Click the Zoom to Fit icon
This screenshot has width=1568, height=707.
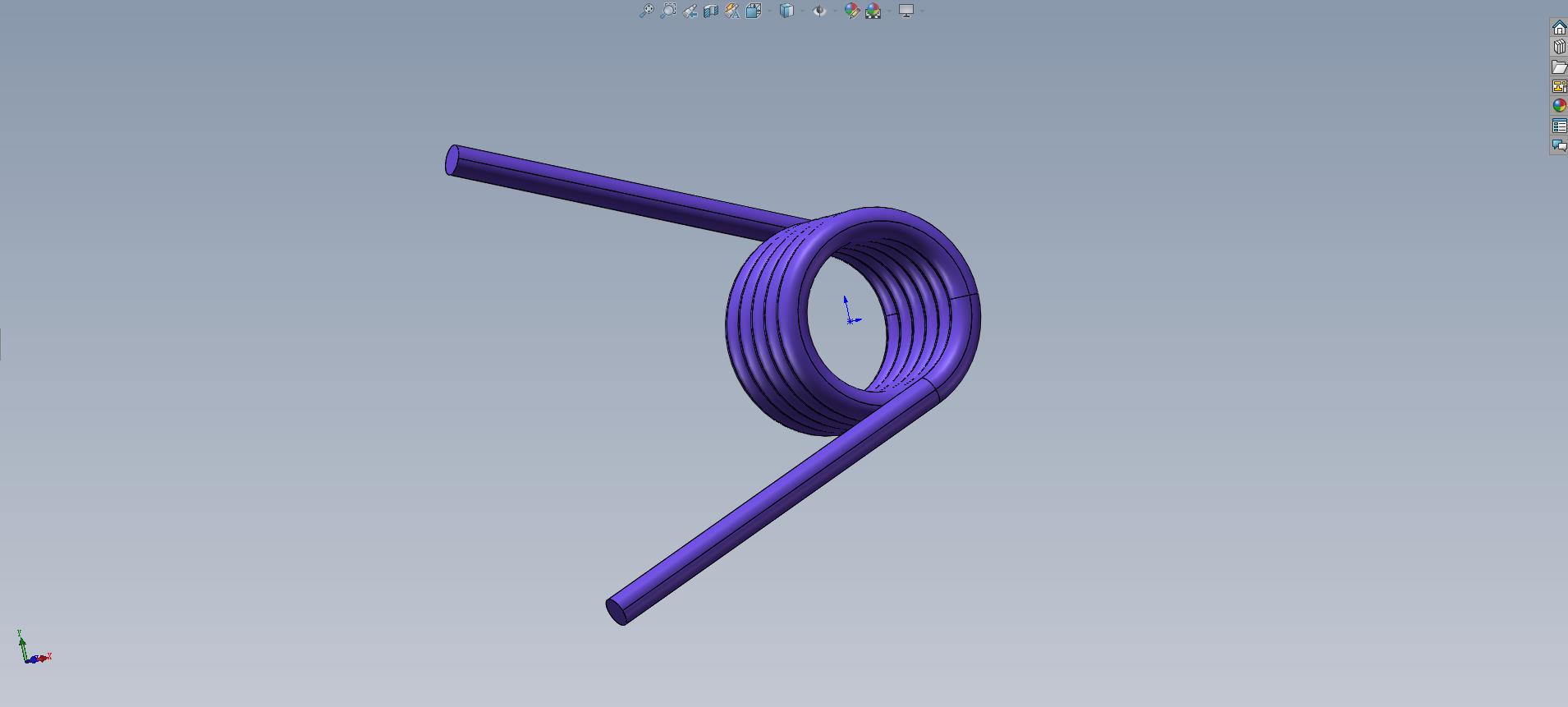tap(646, 11)
